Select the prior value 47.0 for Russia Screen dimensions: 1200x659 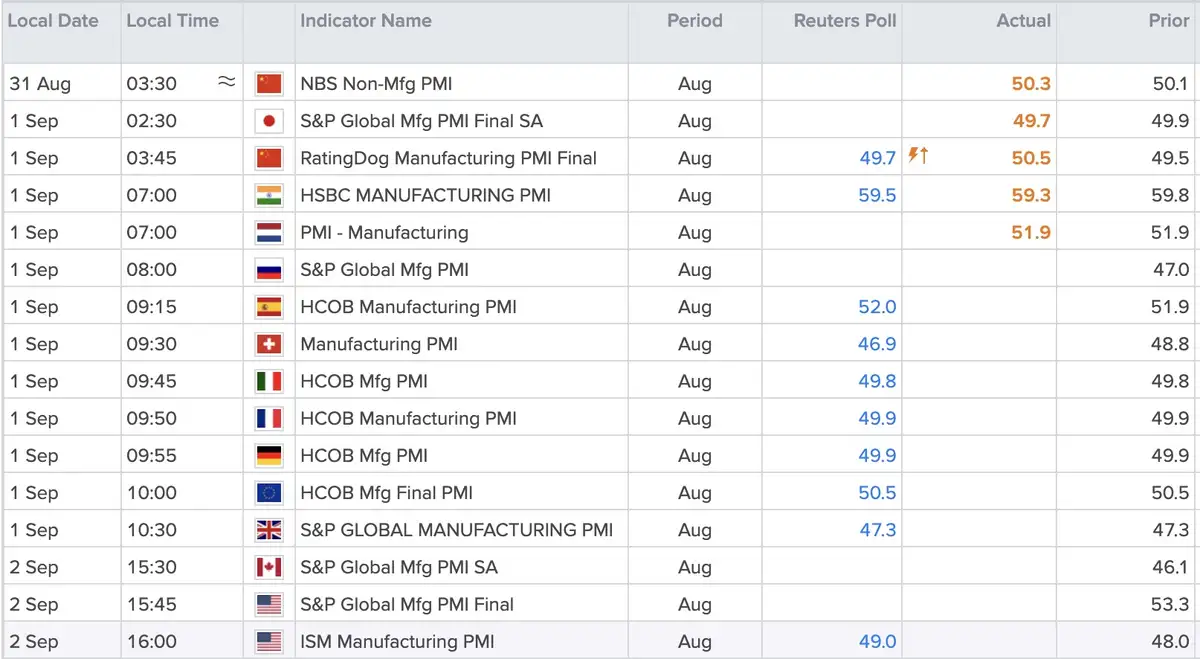pos(1170,269)
